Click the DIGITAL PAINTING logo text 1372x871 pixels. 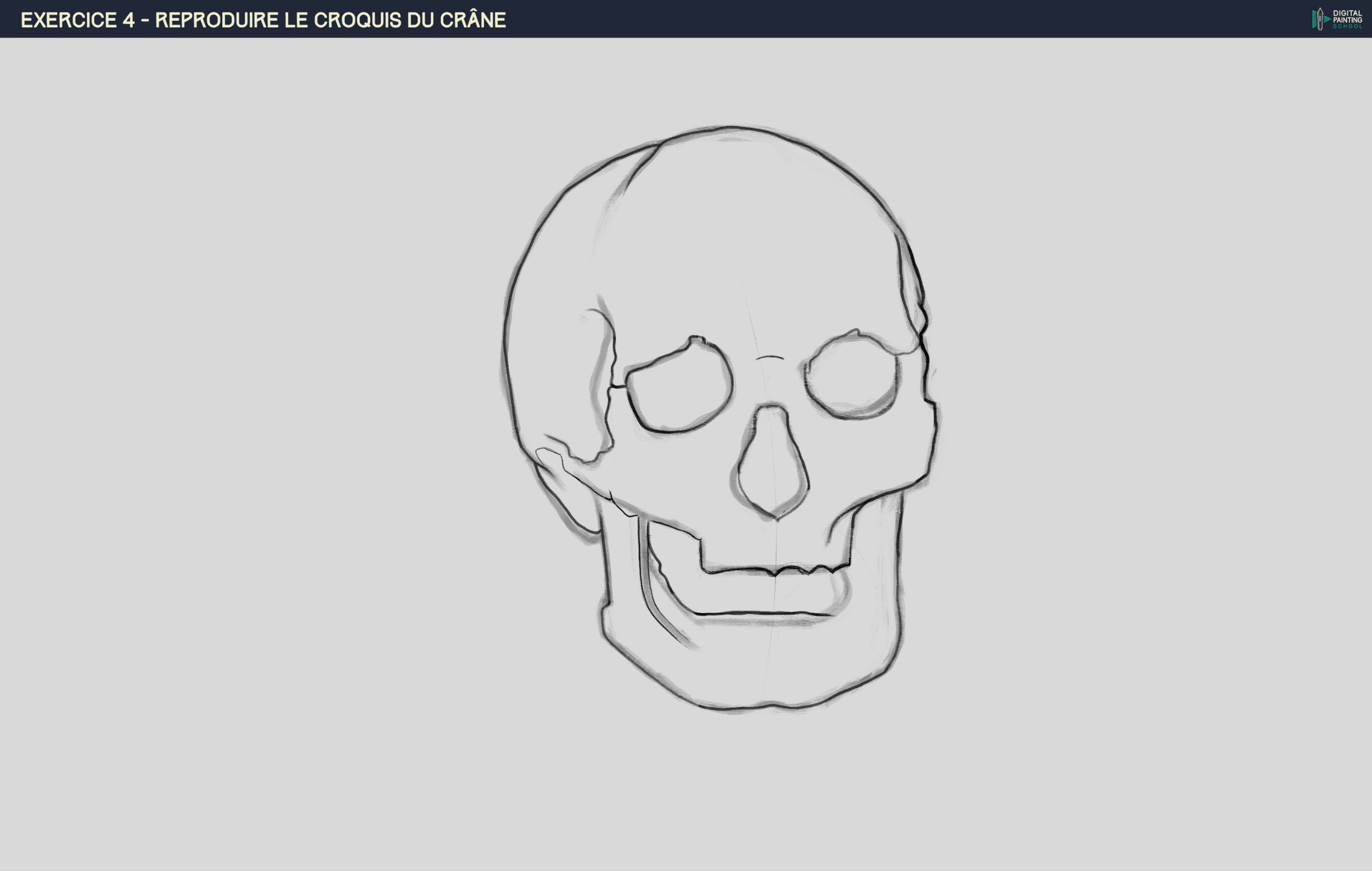point(1348,15)
